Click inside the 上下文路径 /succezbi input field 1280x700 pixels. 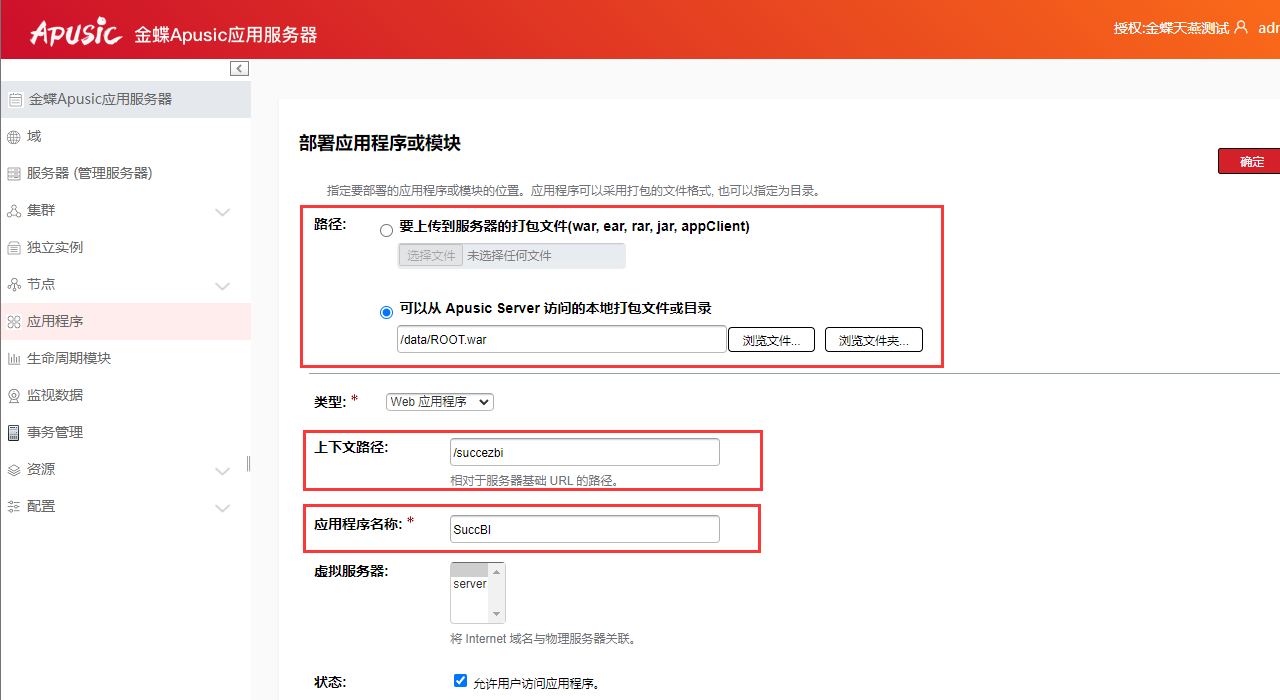tap(584, 452)
